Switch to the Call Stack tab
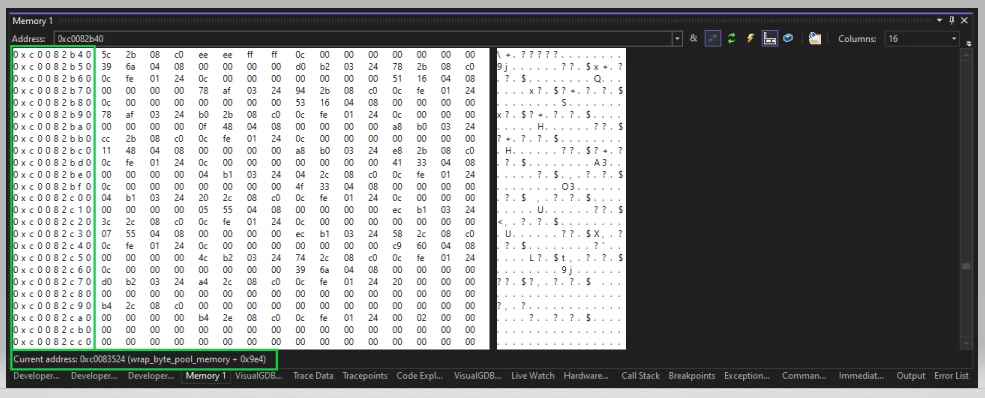 (640, 375)
